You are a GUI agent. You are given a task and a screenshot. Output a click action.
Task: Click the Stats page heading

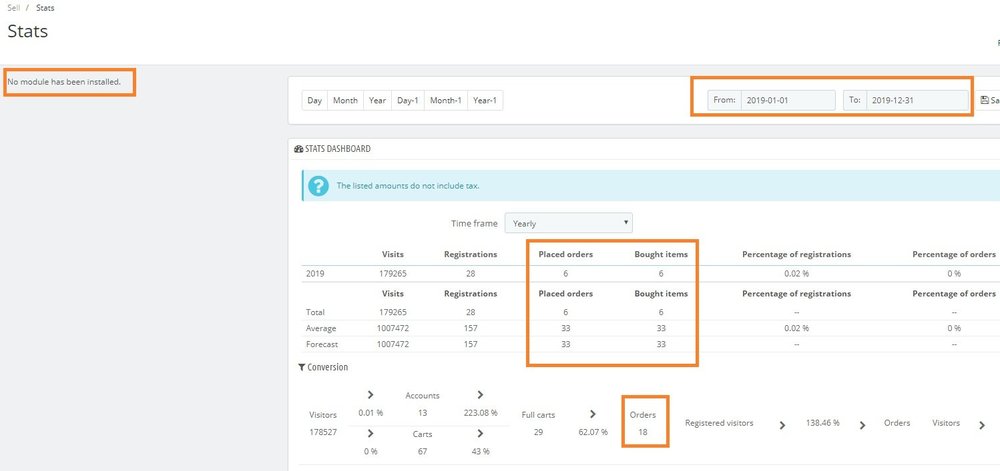click(x=27, y=31)
